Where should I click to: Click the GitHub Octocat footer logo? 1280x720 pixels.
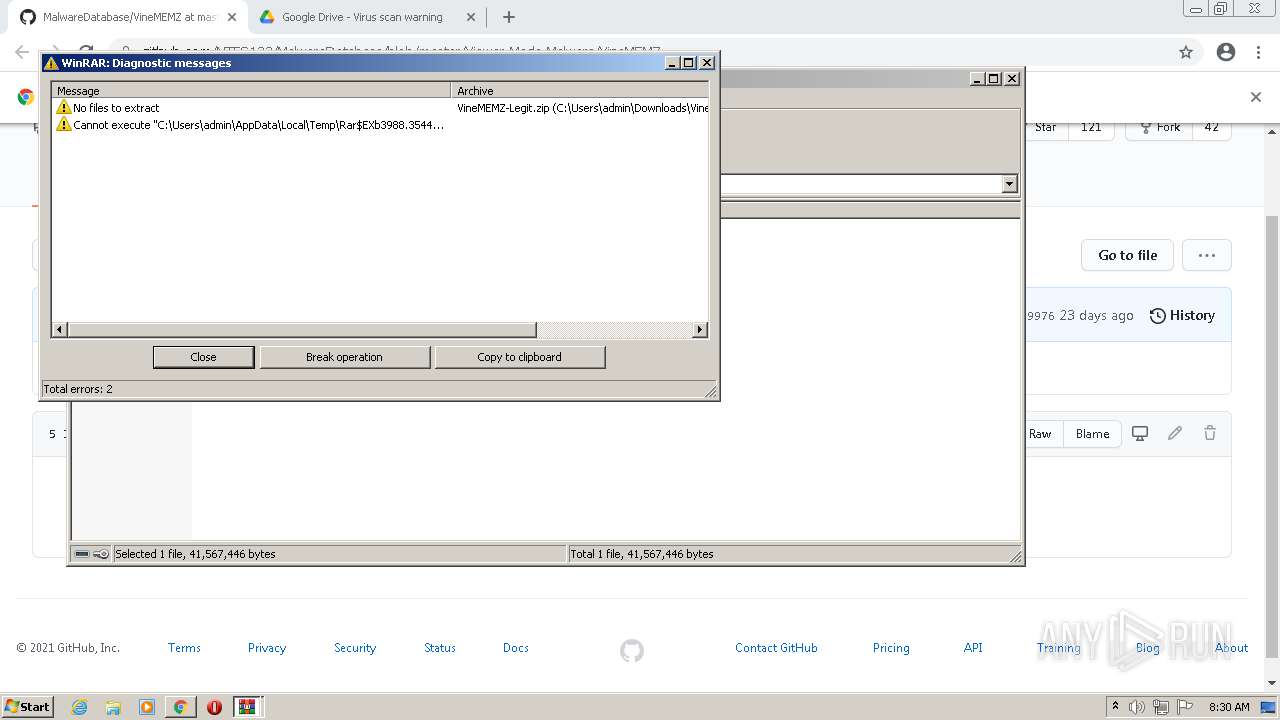(x=632, y=651)
